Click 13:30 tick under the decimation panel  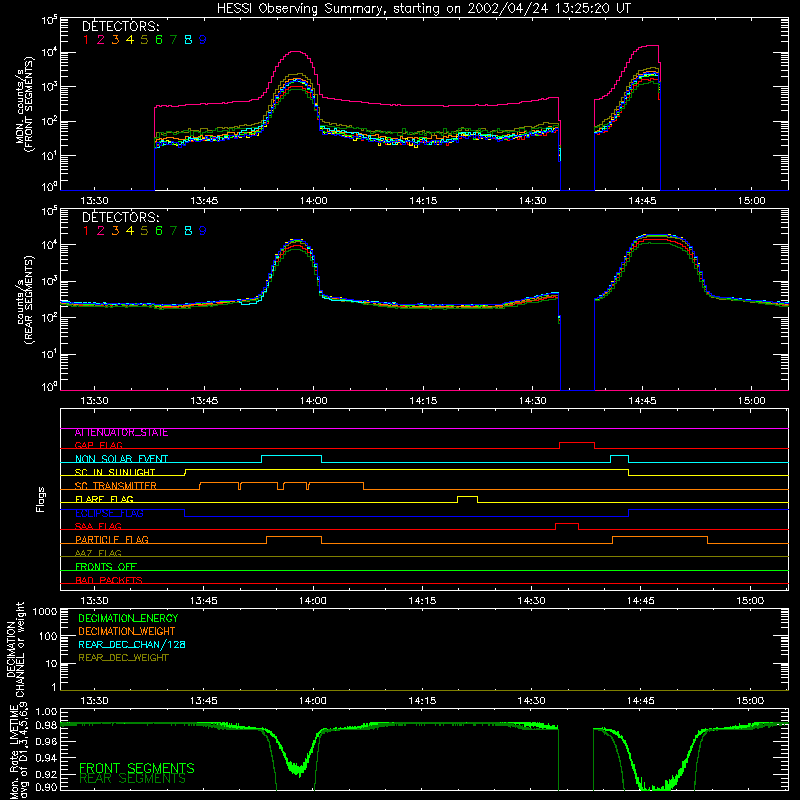pyautogui.click(x=94, y=701)
